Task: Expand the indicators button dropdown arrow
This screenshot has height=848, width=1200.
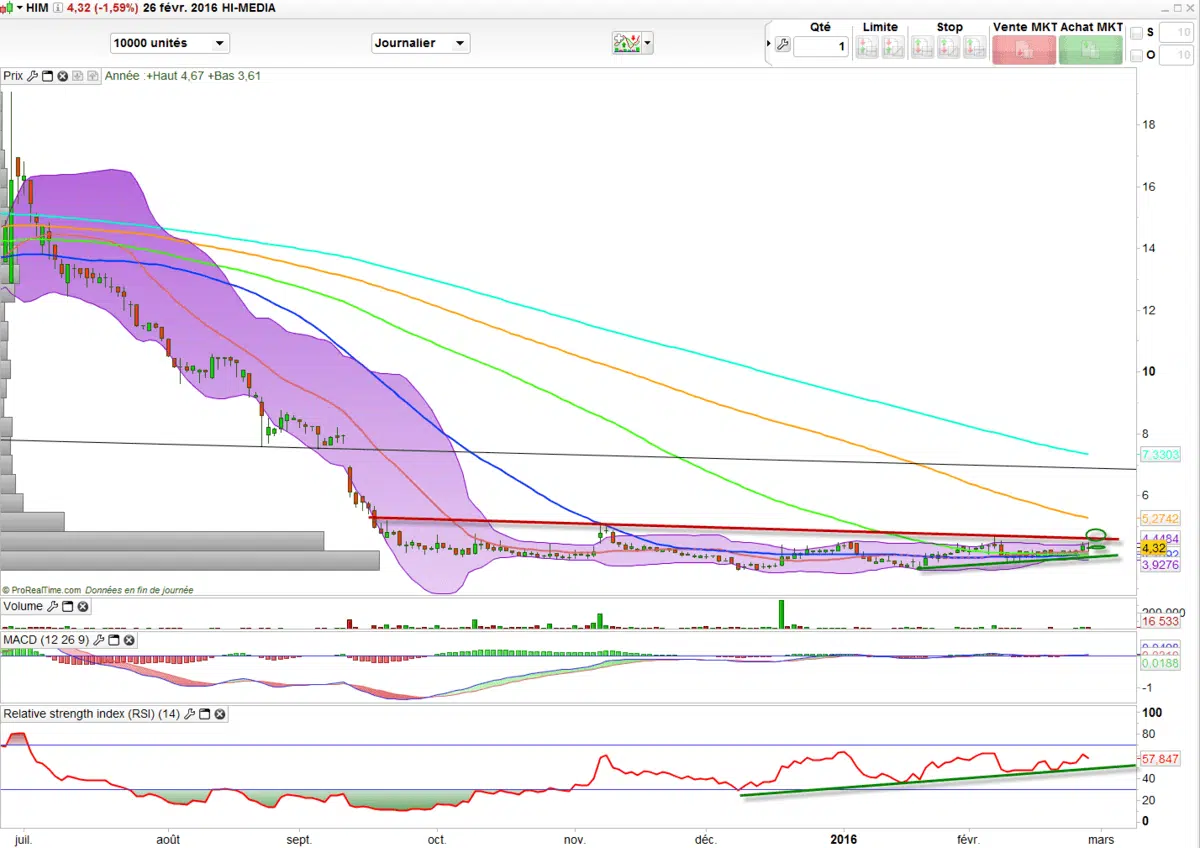Action: coord(648,43)
